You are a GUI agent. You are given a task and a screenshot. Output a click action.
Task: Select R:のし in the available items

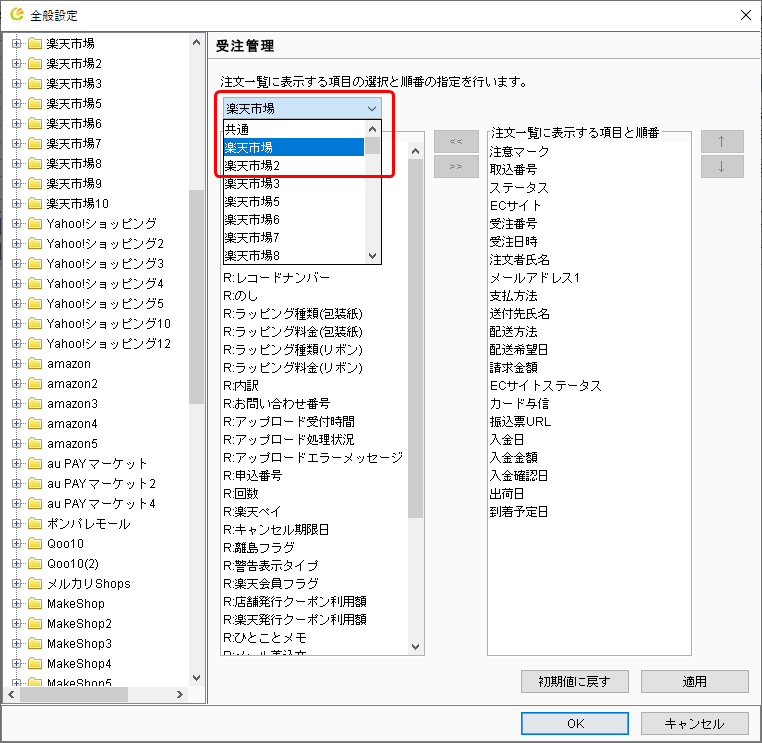pyautogui.click(x=241, y=295)
